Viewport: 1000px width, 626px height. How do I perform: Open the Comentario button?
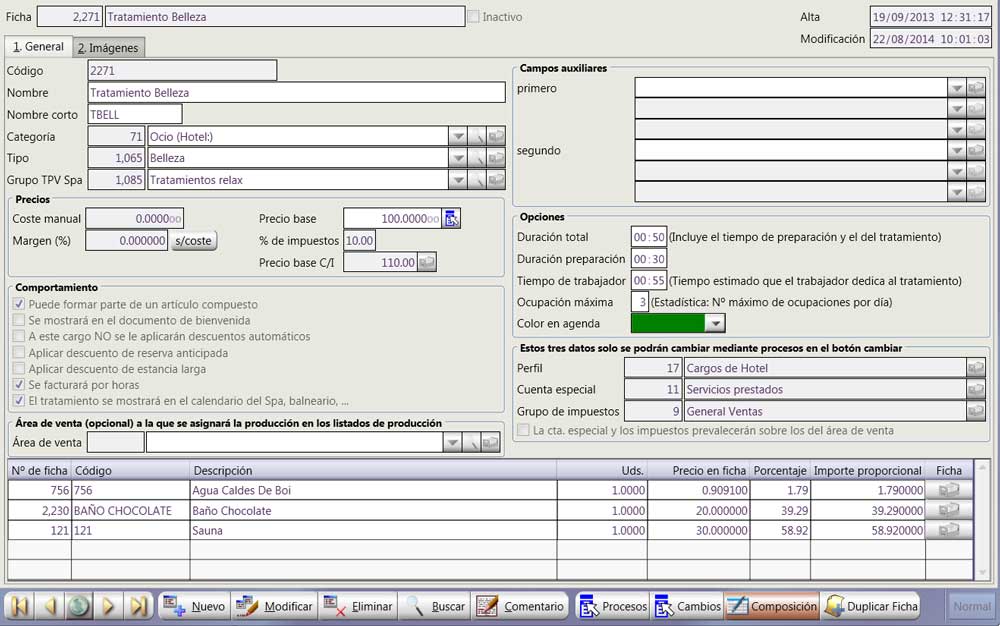520,606
